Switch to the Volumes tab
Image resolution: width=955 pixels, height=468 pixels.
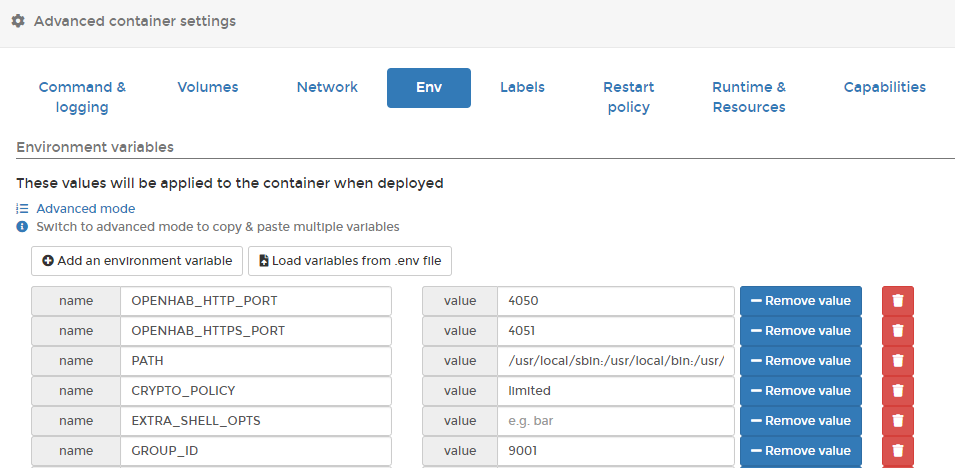[x=208, y=87]
